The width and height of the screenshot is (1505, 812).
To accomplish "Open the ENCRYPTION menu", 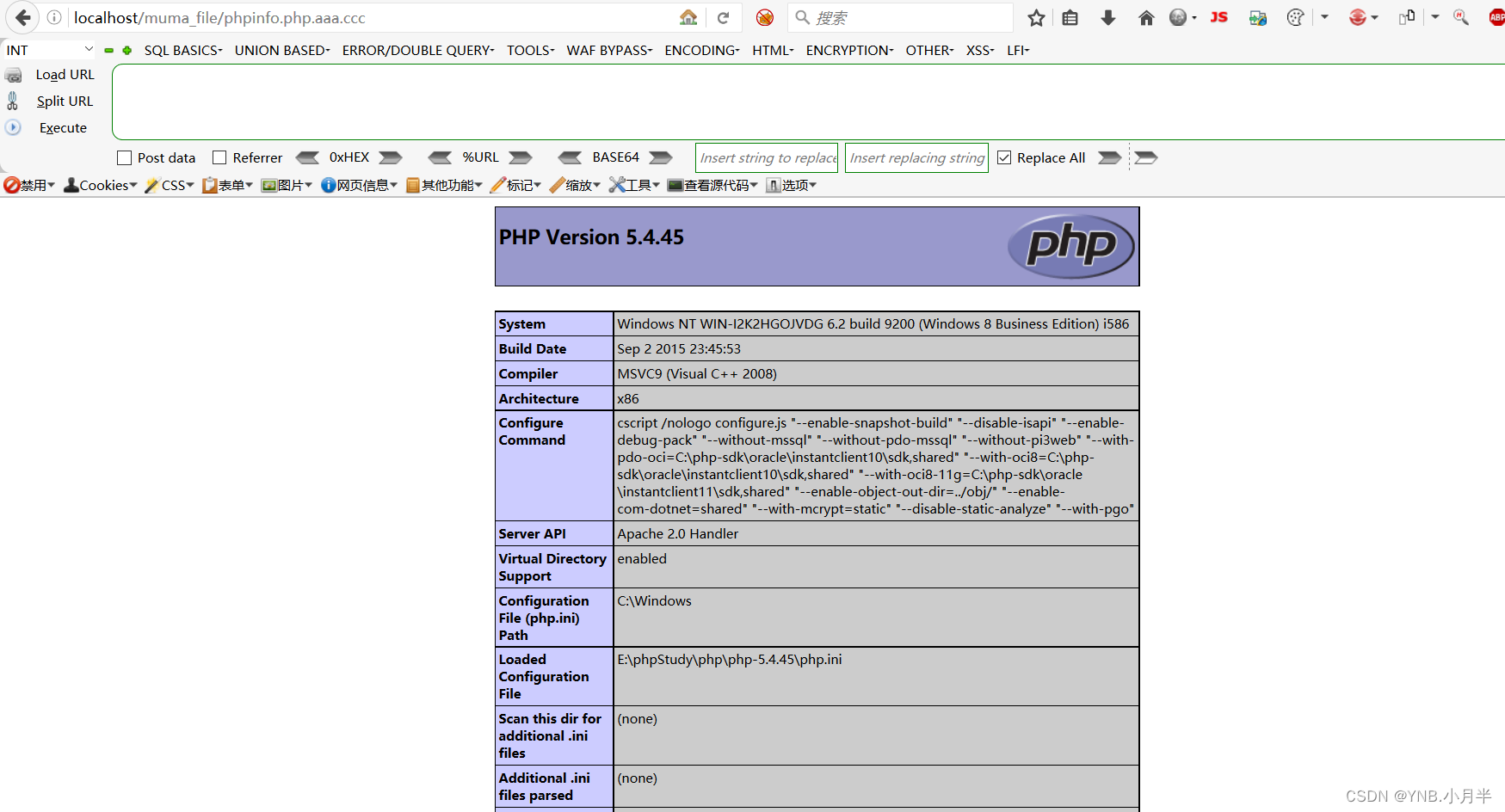I will 849,51.
